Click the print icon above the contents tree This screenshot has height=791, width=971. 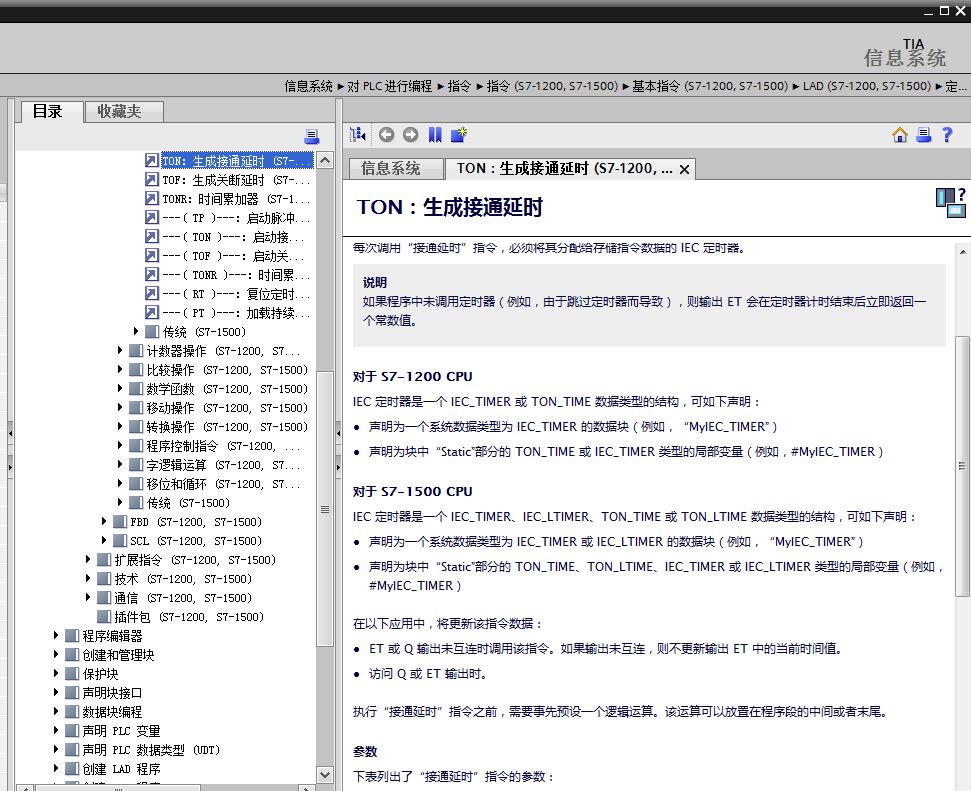(x=312, y=135)
